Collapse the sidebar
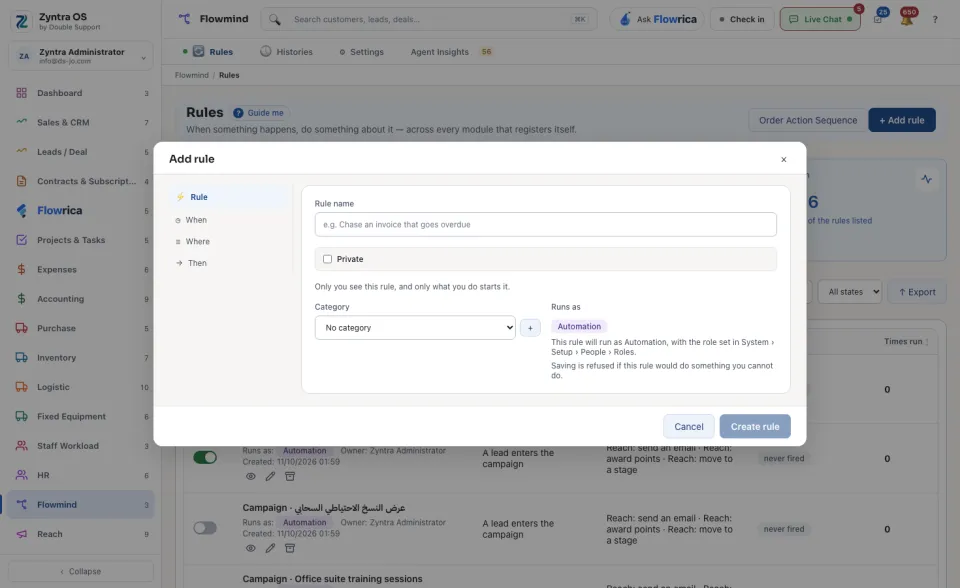 click(x=81, y=571)
